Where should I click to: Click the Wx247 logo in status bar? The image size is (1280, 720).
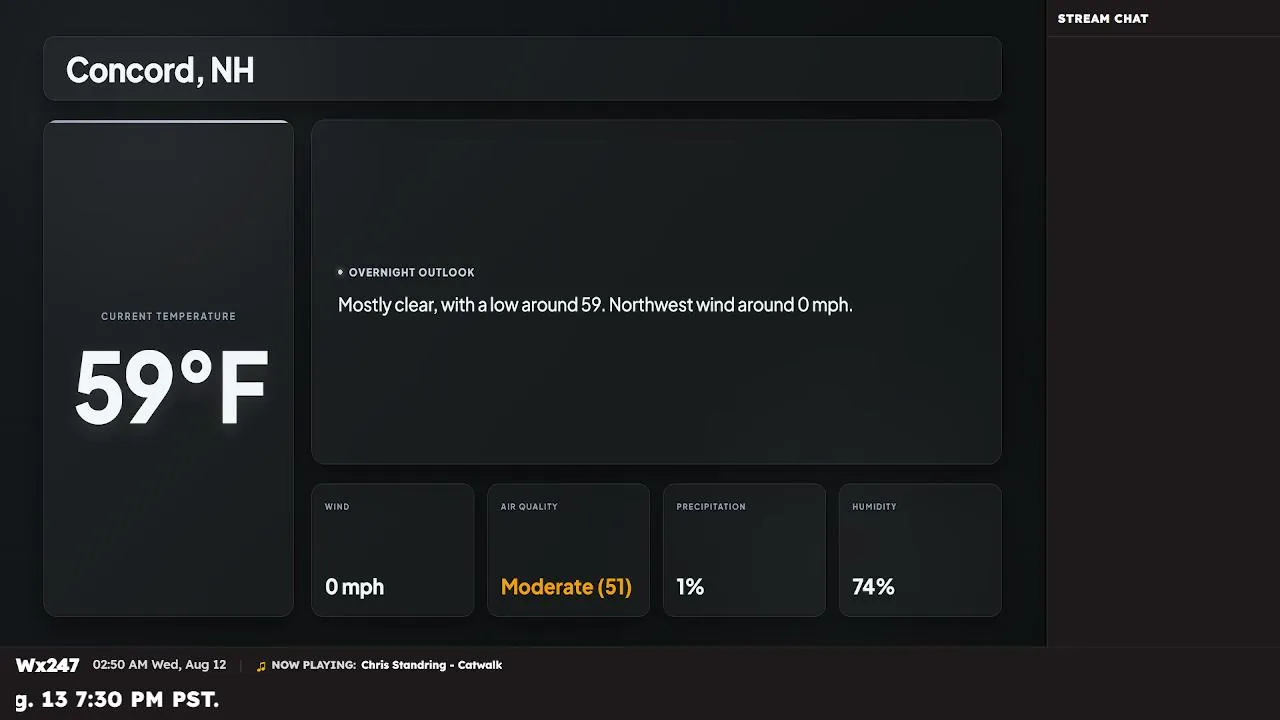[x=47, y=666]
